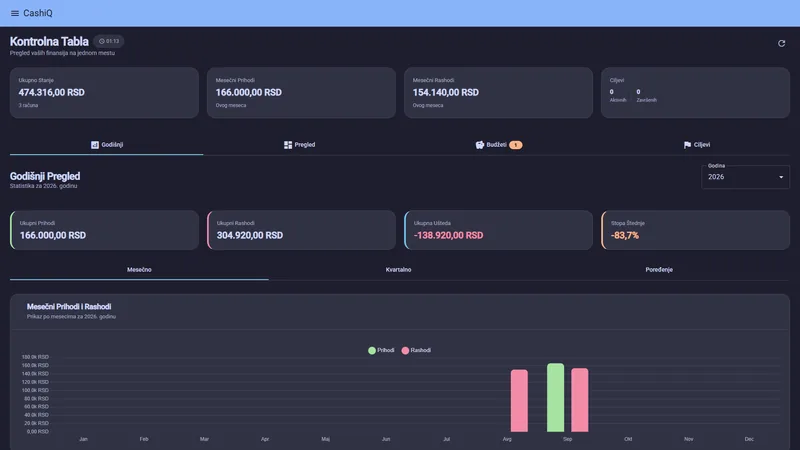Open the top Ciljevi summary card

(695, 93)
